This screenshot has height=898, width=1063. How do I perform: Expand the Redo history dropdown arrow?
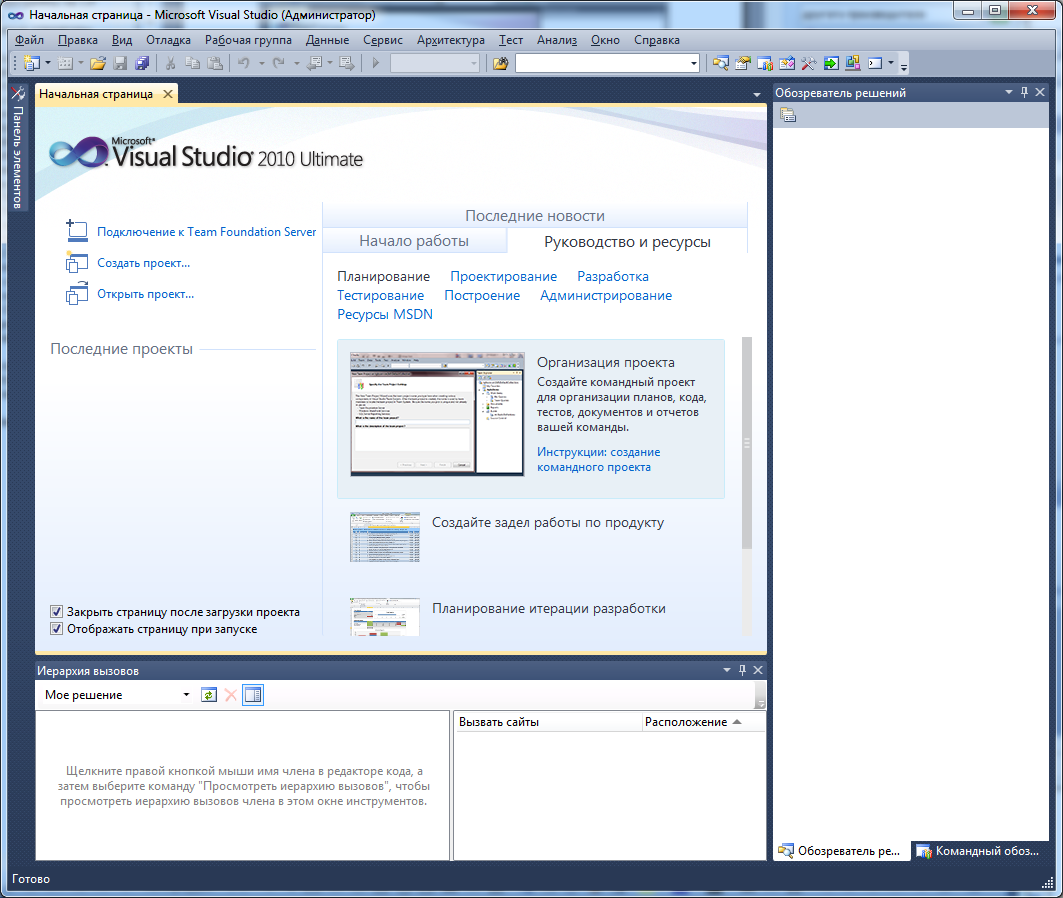pos(296,63)
